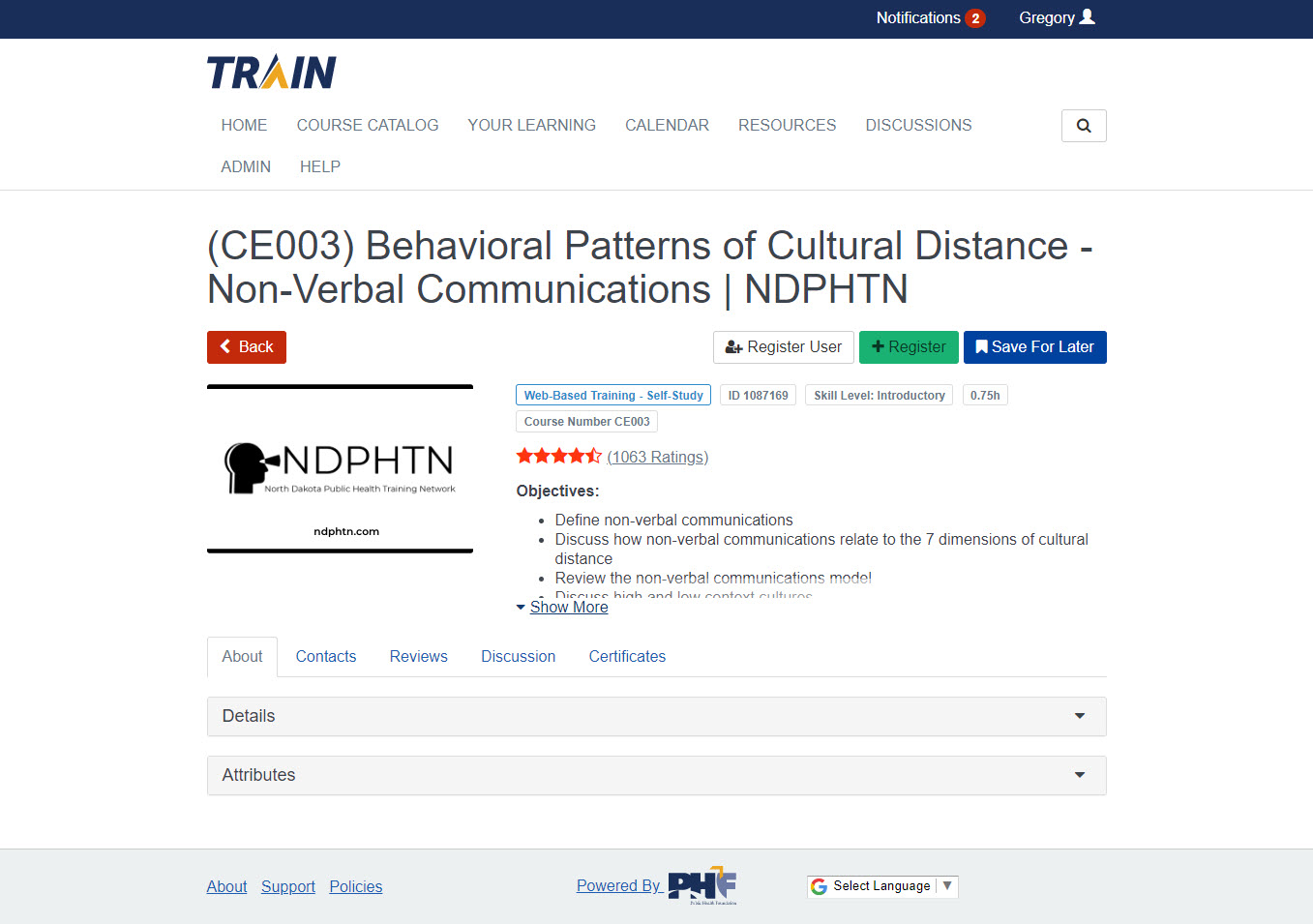Select the About tab
The image size is (1313, 924).
click(x=242, y=656)
